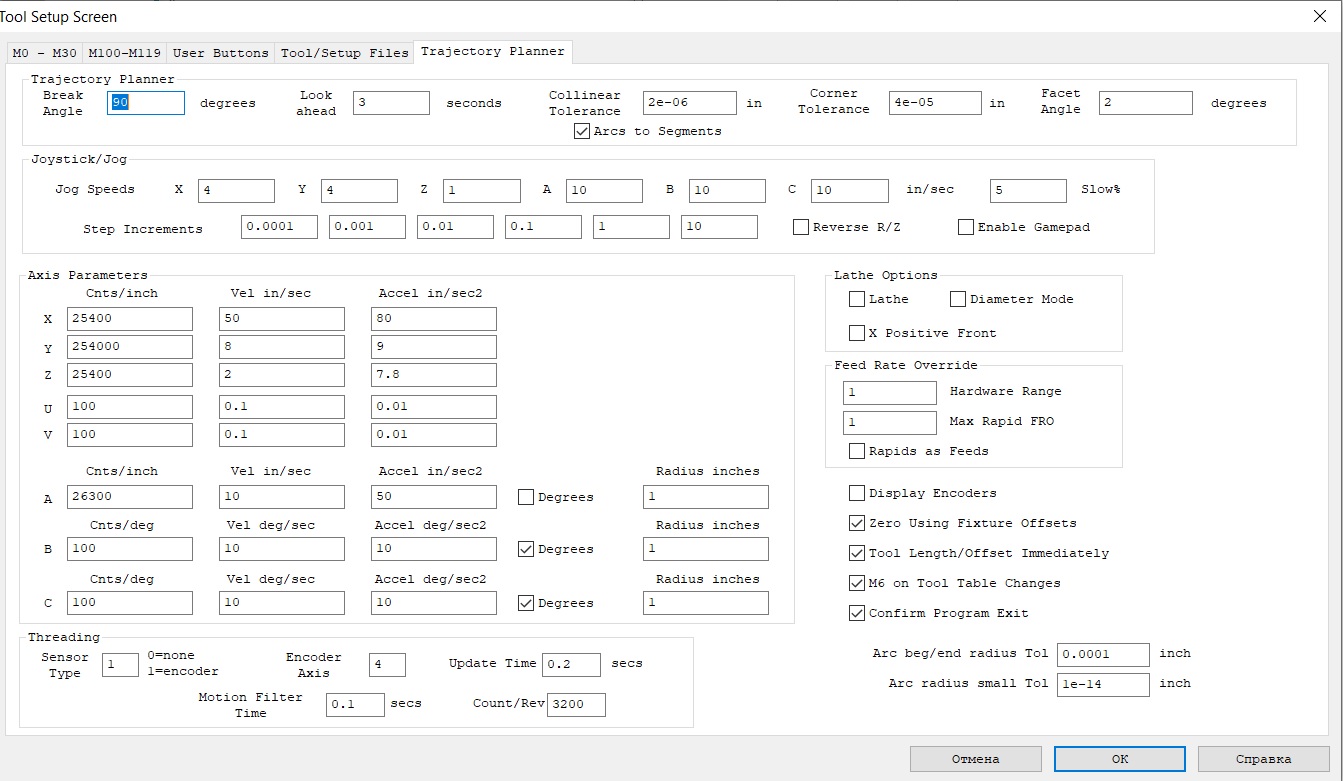The width and height of the screenshot is (1343, 781).
Task: Tick the A axis Degrees checkbox
Action: tap(526, 497)
